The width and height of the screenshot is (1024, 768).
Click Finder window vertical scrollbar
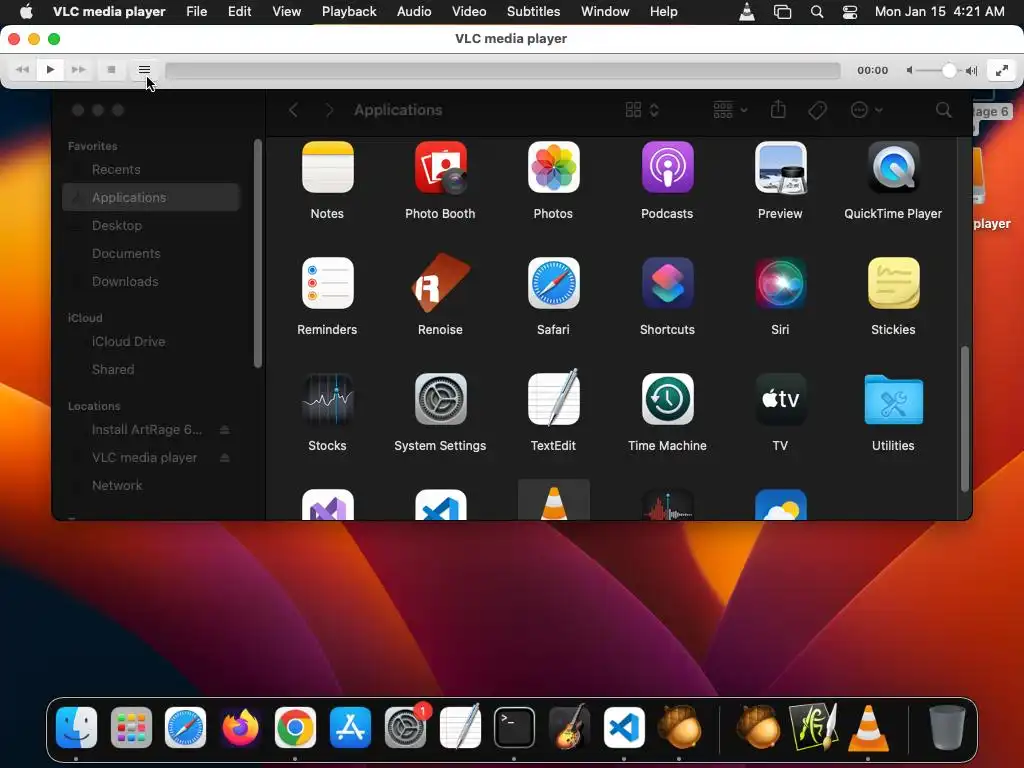(964, 419)
